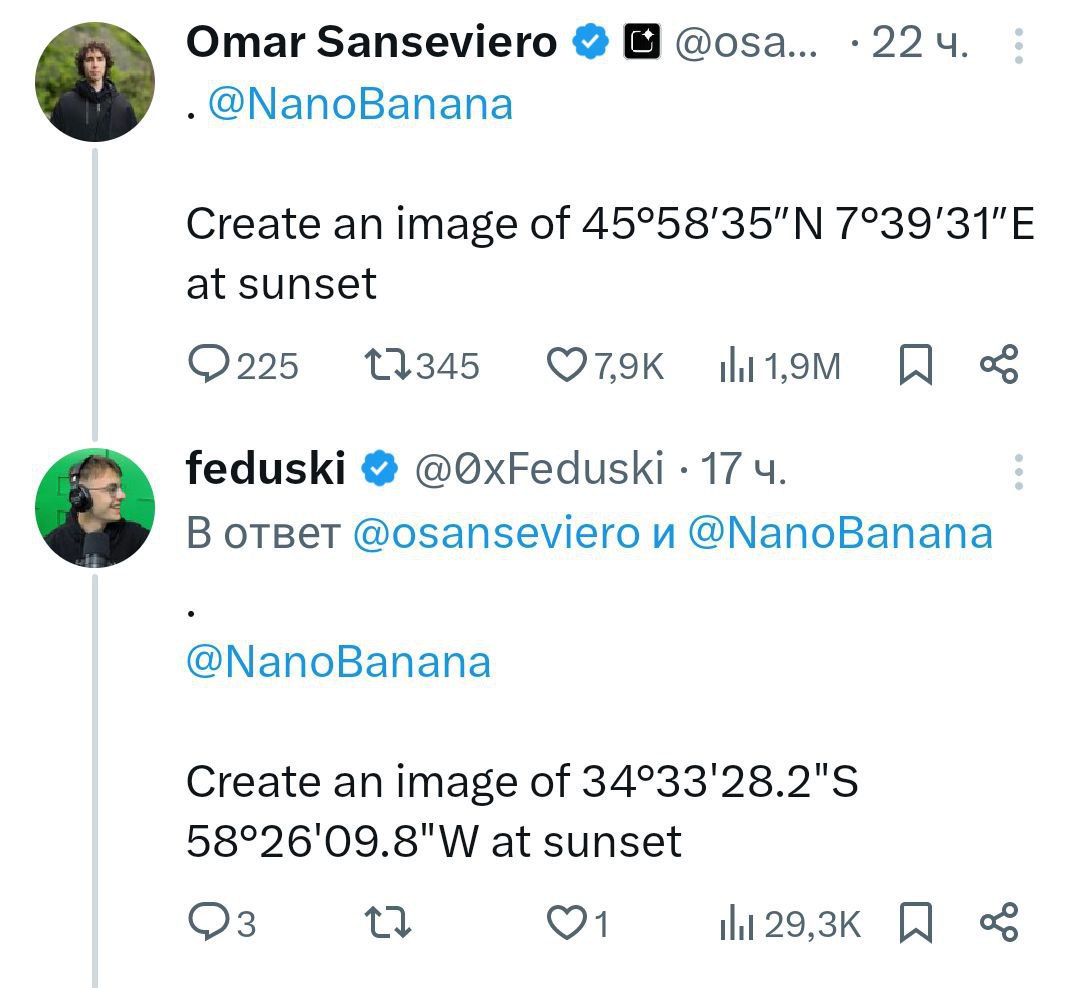Click the @0xFeduski handle

pos(539,468)
